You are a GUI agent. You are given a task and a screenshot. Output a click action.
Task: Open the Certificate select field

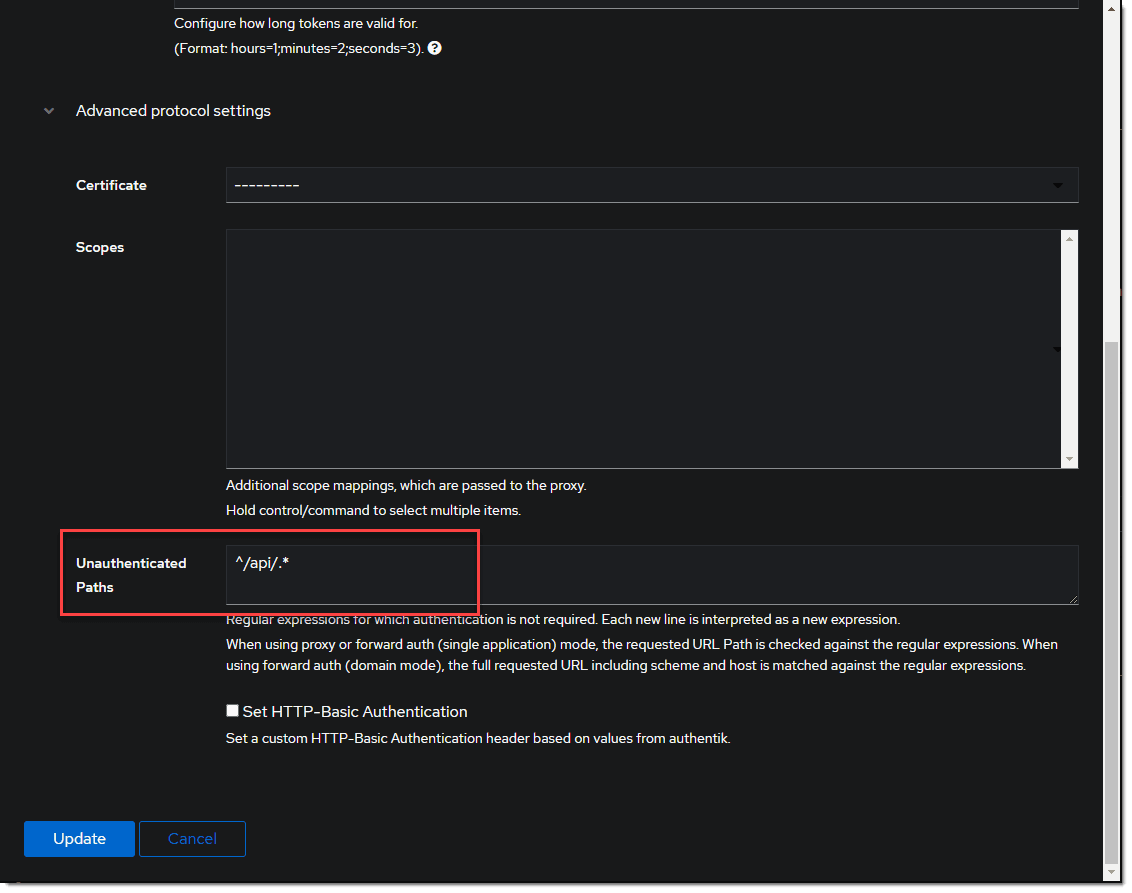(x=640, y=185)
